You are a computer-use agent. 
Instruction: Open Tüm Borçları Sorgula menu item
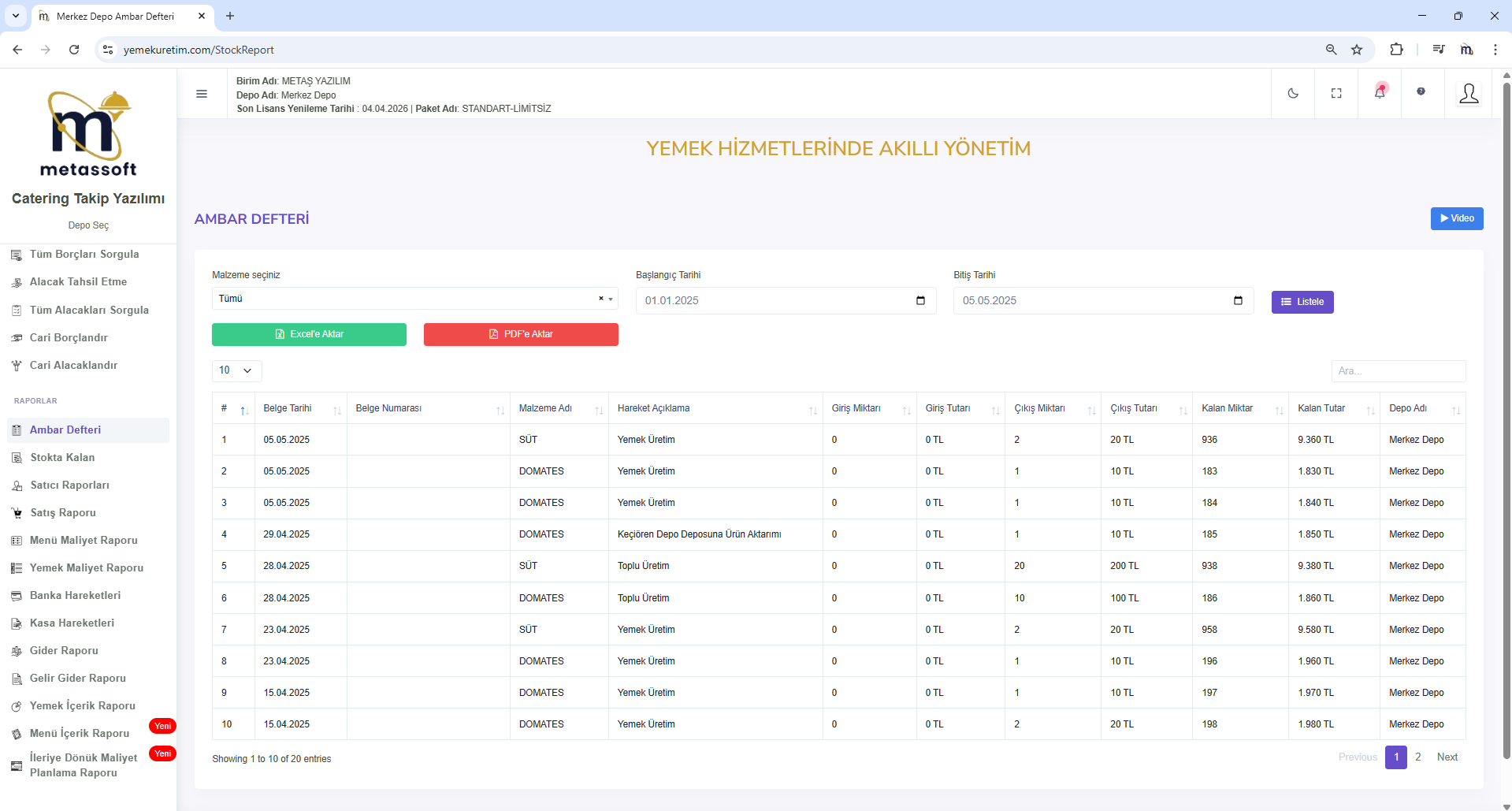(x=84, y=254)
